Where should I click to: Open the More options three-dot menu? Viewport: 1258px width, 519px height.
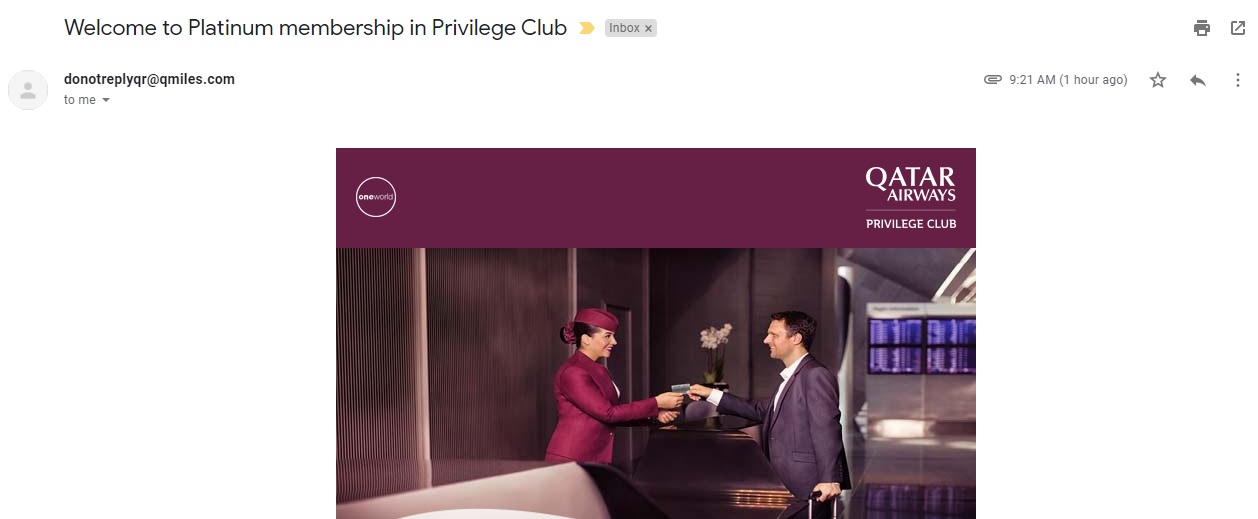(1238, 80)
